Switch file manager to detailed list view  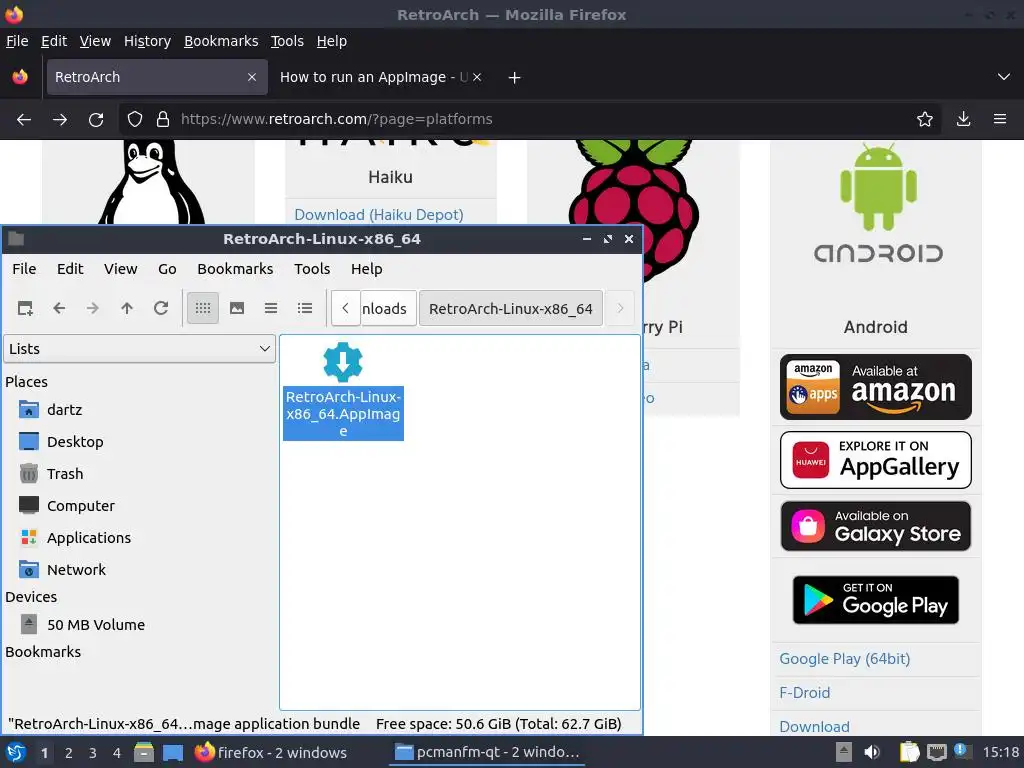click(305, 308)
